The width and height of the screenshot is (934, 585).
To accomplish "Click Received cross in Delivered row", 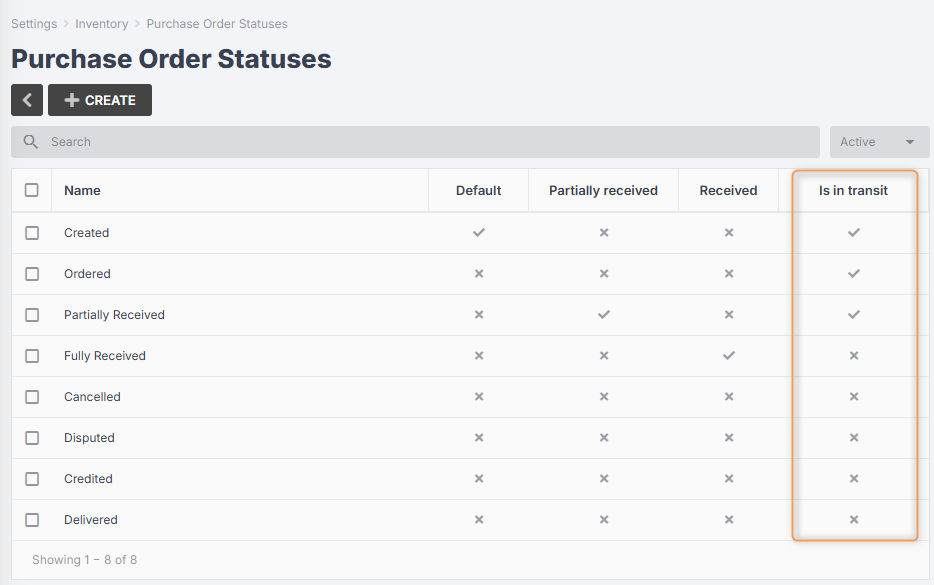I will pyautogui.click(x=729, y=520).
